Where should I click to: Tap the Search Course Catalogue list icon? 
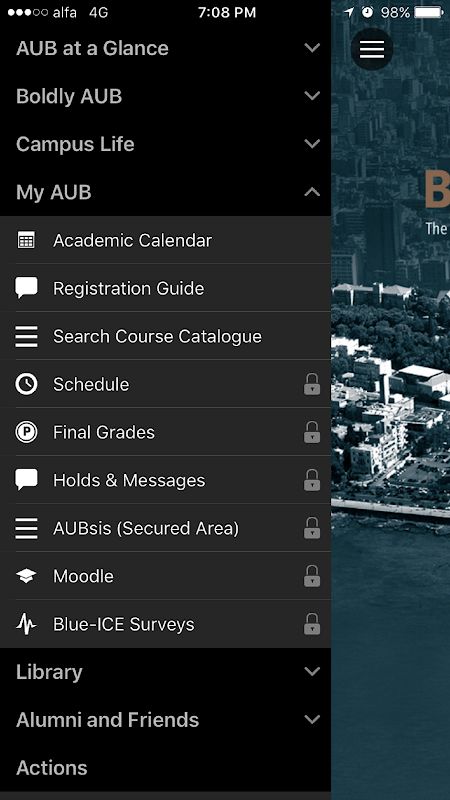click(26, 336)
